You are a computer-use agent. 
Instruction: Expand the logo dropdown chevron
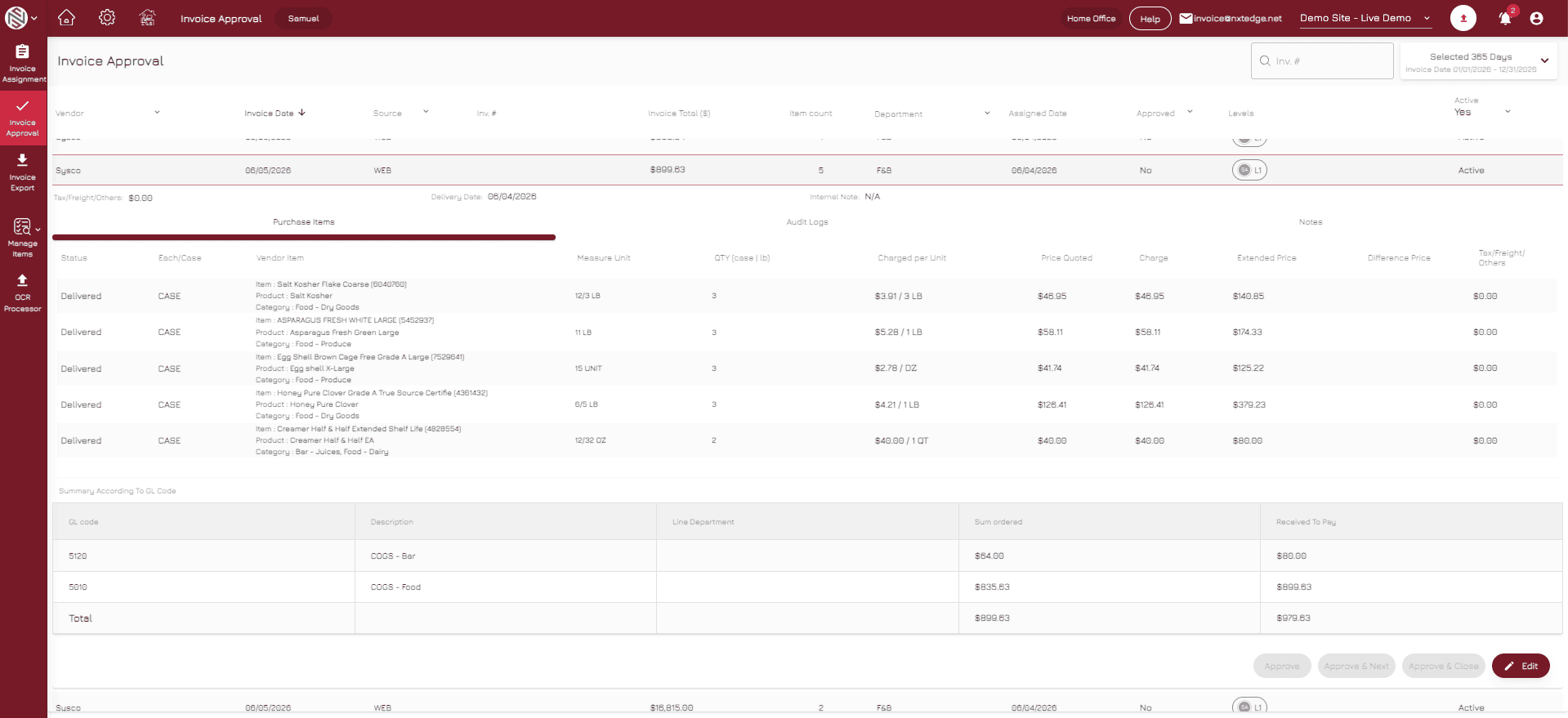34,18
